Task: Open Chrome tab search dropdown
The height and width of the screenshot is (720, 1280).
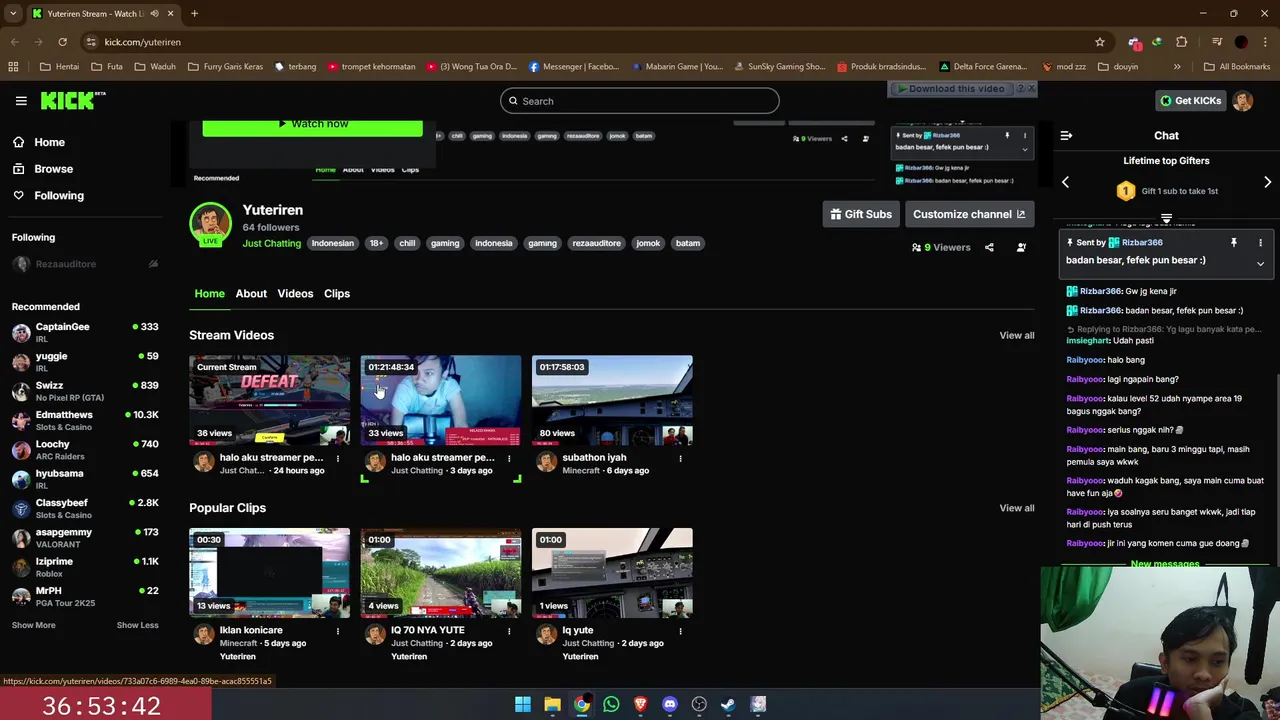Action: coord(13,14)
